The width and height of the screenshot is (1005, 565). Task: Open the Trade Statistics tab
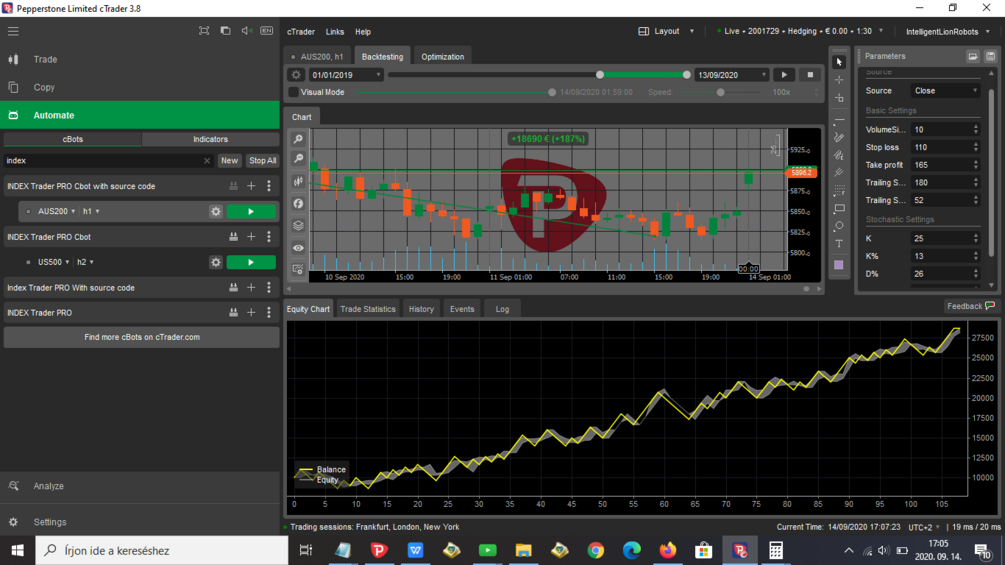point(368,309)
